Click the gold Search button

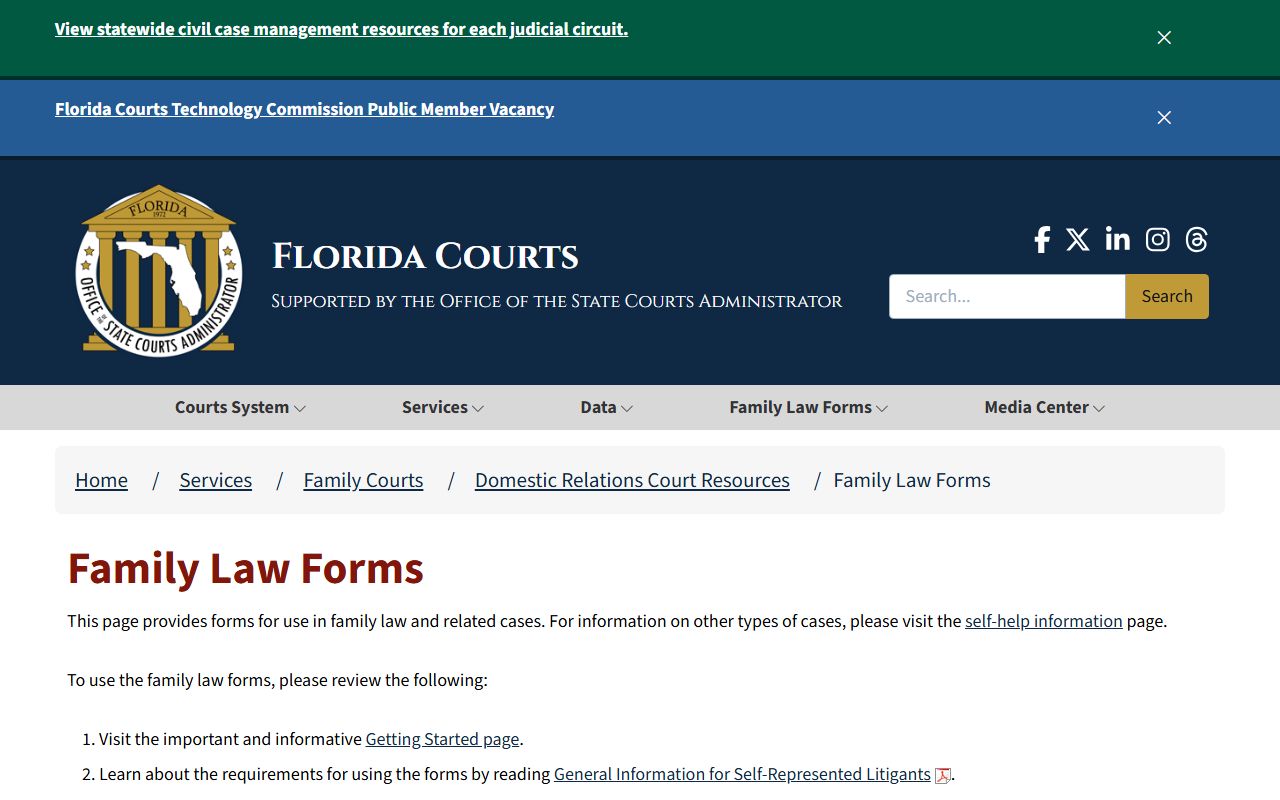[x=1167, y=296]
